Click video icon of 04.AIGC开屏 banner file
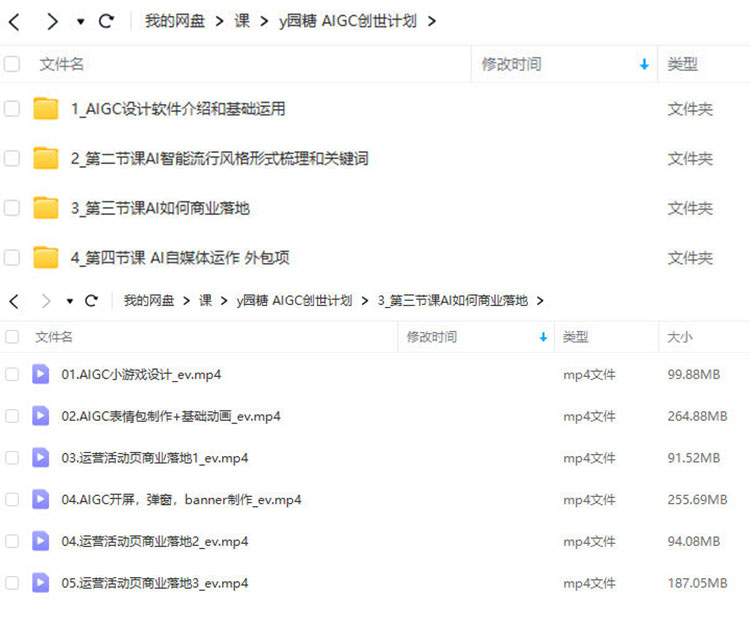The height and width of the screenshot is (620, 750). [41, 499]
